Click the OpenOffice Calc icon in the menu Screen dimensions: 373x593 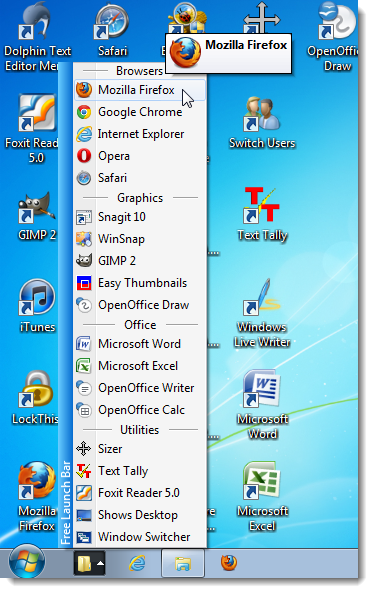click(x=84, y=410)
